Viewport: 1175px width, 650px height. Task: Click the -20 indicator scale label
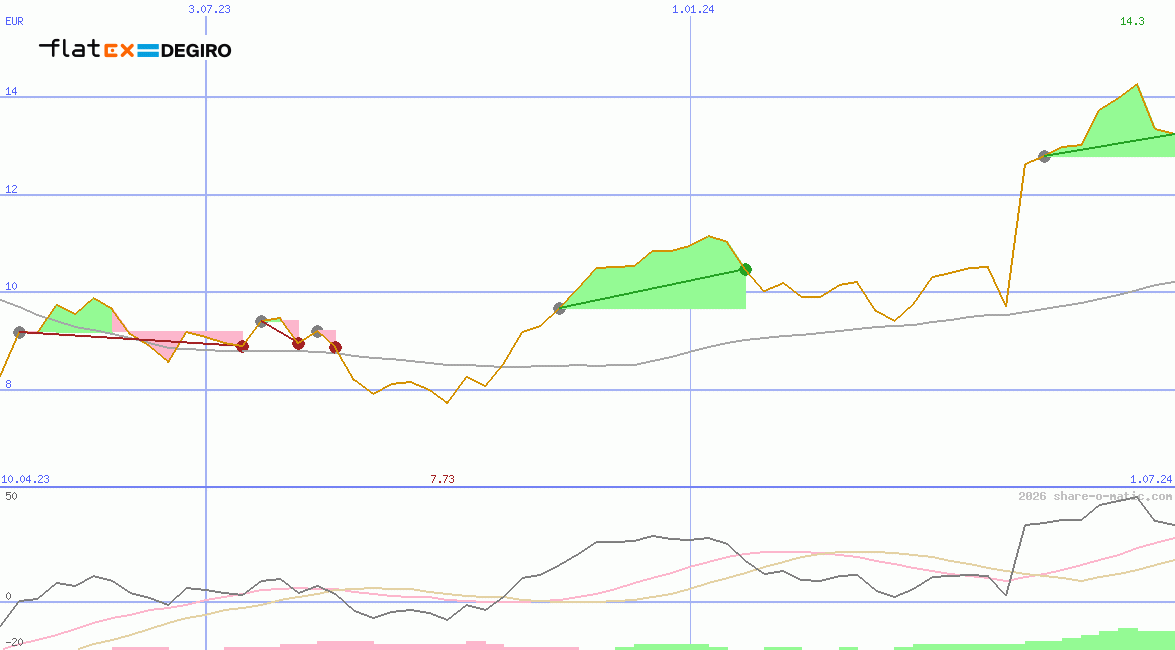tap(13, 642)
